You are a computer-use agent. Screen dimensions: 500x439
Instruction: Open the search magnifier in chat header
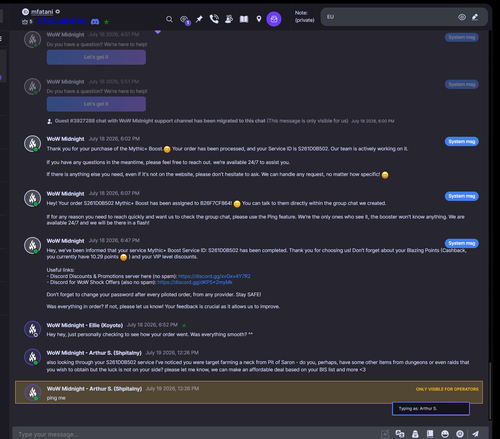tap(169, 19)
